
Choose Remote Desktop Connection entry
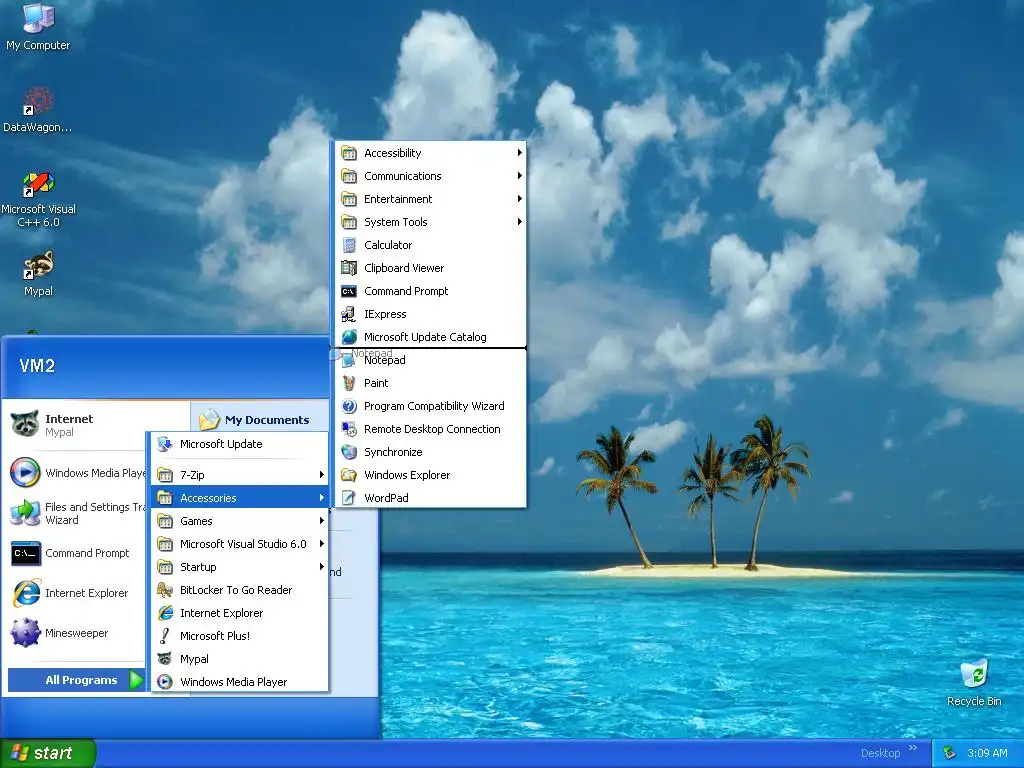pos(431,429)
